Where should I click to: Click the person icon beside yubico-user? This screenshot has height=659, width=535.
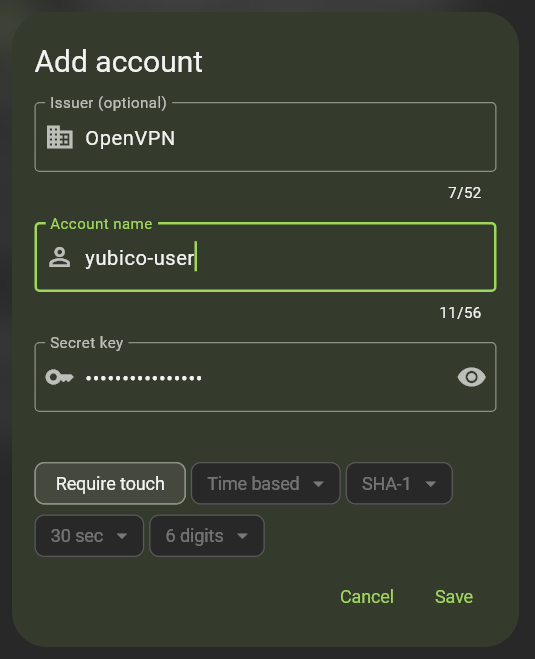click(x=60, y=257)
